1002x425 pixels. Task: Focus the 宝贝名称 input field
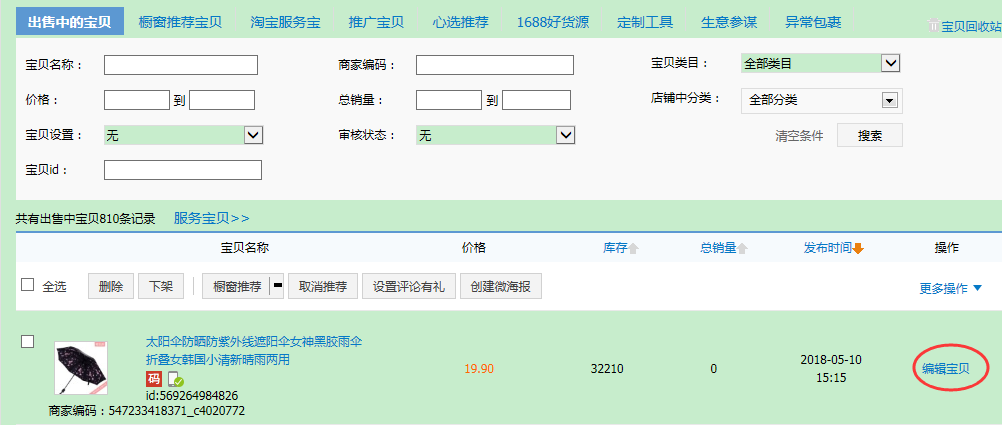[x=181, y=65]
